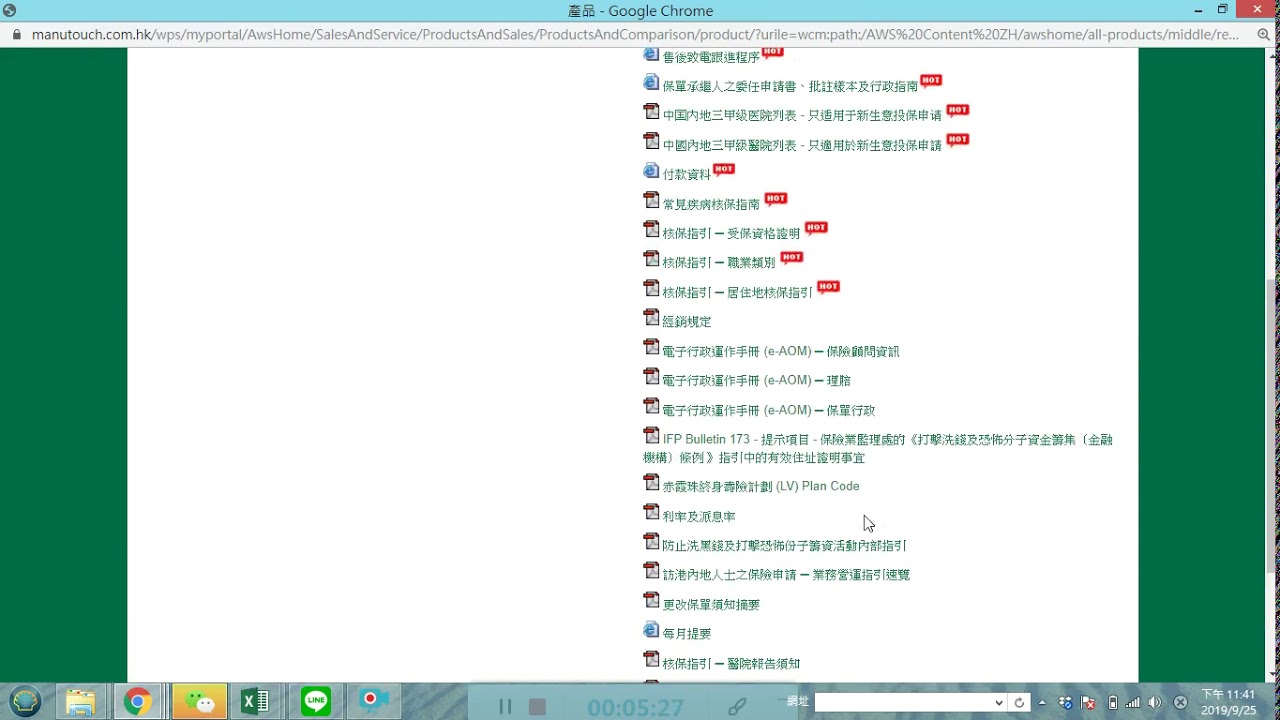Screen dimensions: 1280x720
Task: Open e-AOM 保單行政 manual link
Action: [768, 410]
